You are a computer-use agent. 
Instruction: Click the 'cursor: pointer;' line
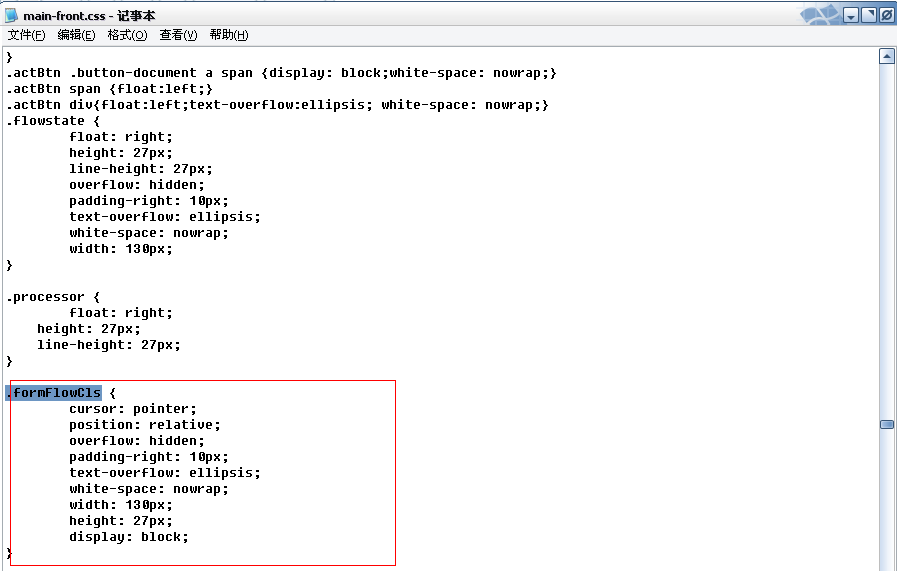133,409
